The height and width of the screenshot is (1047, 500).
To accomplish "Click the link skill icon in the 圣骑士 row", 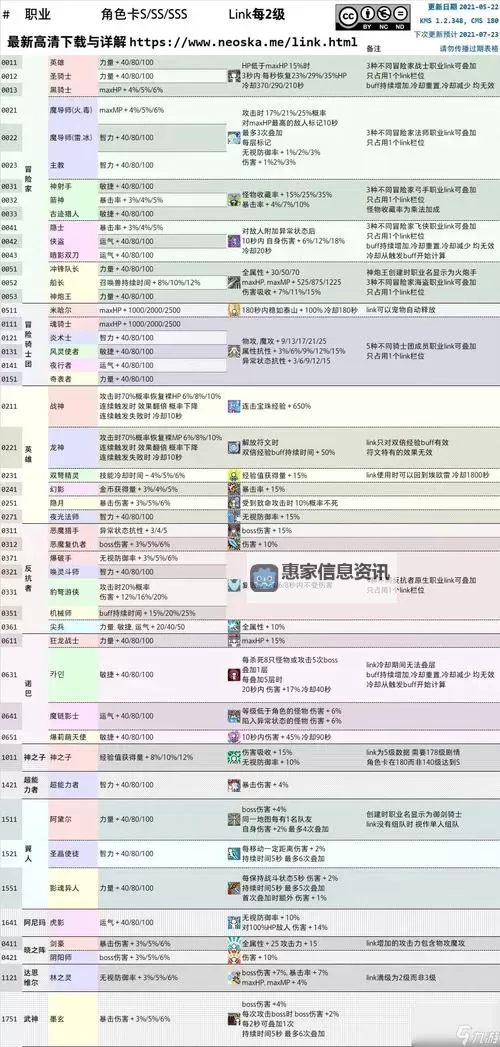I will click(234, 75).
